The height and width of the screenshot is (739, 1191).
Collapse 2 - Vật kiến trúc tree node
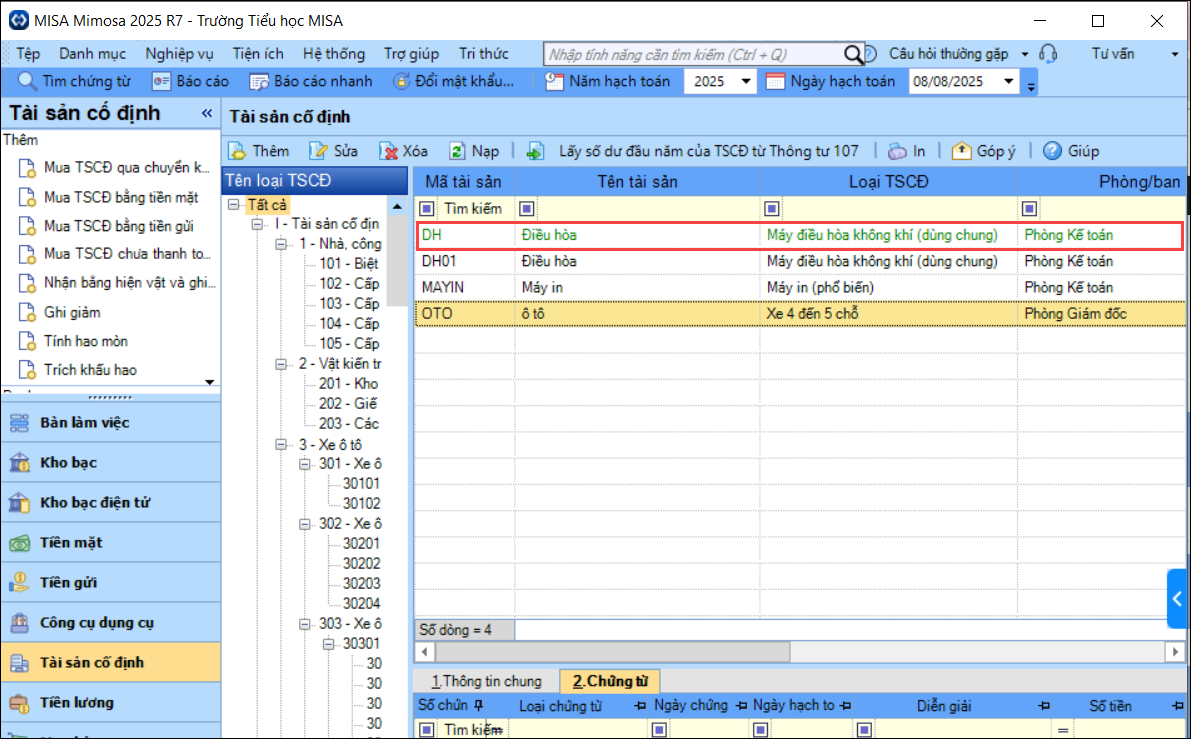pyautogui.click(x=281, y=364)
